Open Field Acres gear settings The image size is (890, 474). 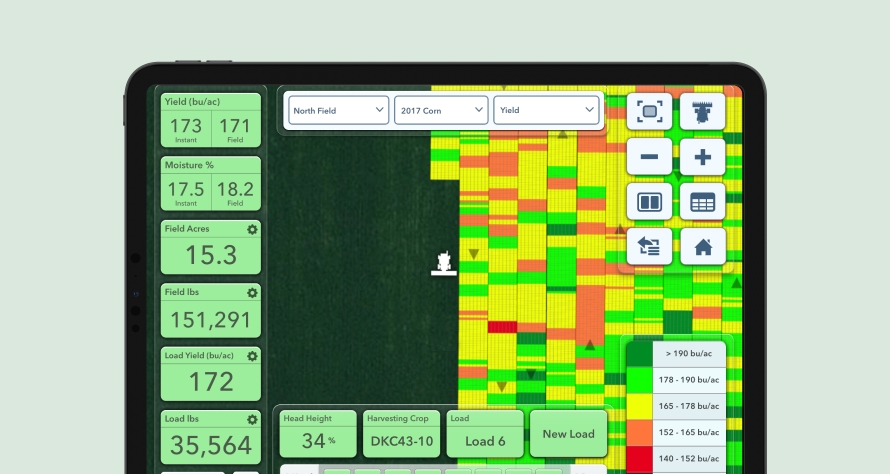click(x=252, y=229)
